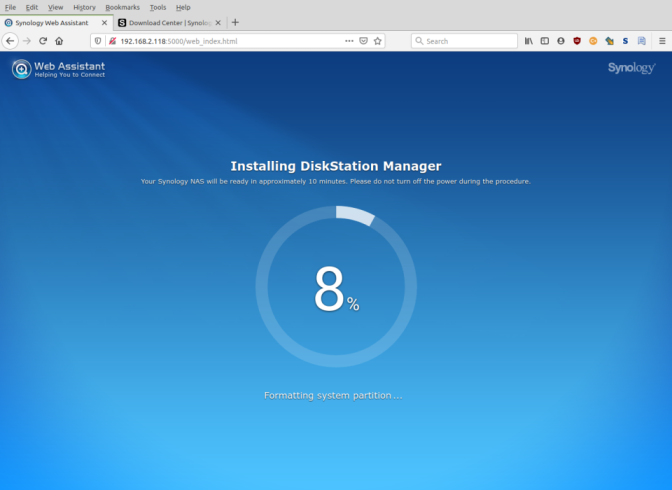
Task: Open the page actions three-dot menu
Action: pyautogui.click(x=349, y=41)
